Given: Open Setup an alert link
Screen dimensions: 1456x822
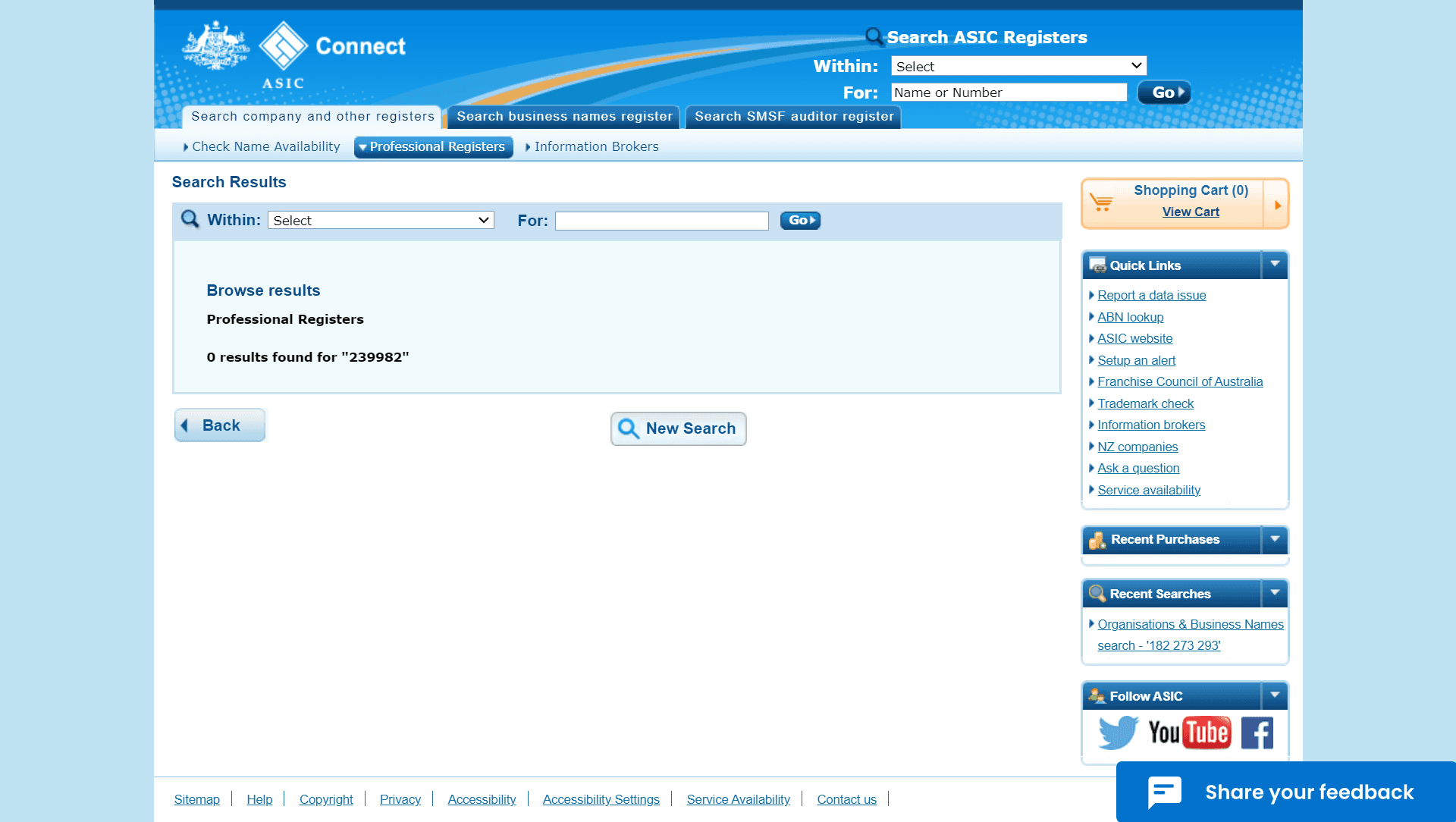Looking at the screenshot, I should click(1136, 361).
